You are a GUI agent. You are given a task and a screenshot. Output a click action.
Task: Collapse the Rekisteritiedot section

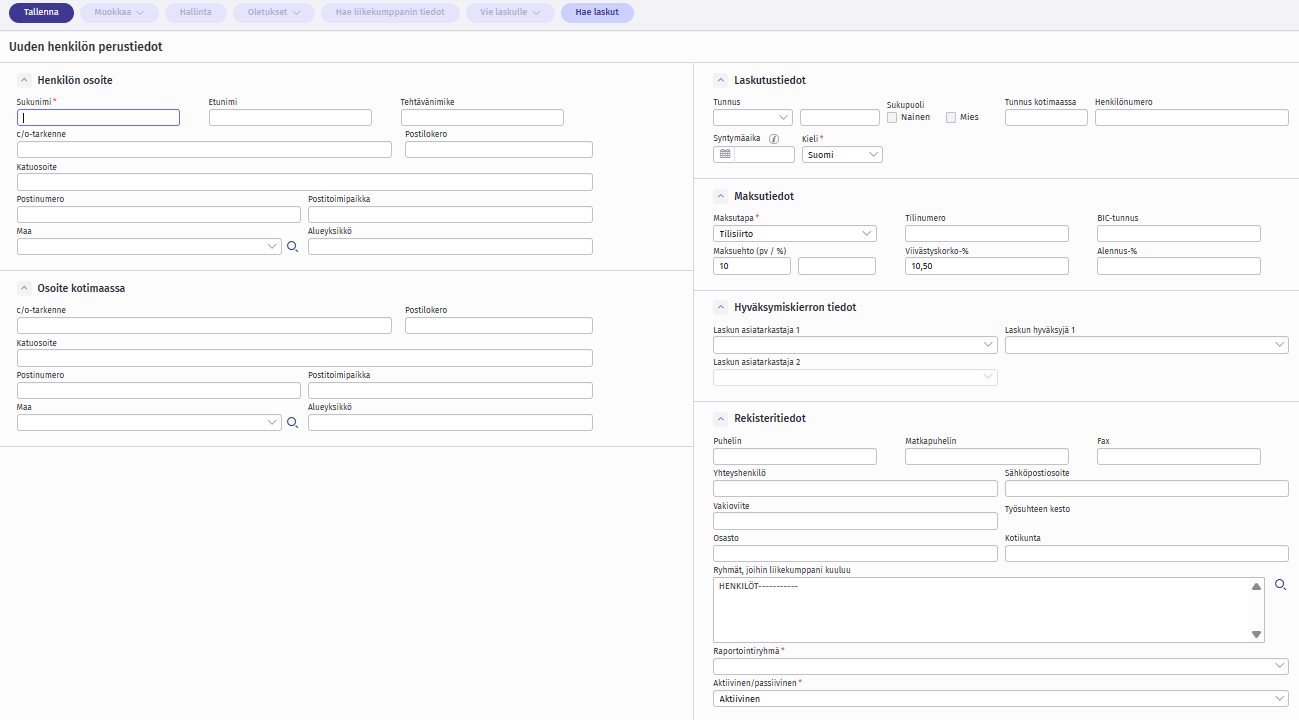(x=720, y=418)
